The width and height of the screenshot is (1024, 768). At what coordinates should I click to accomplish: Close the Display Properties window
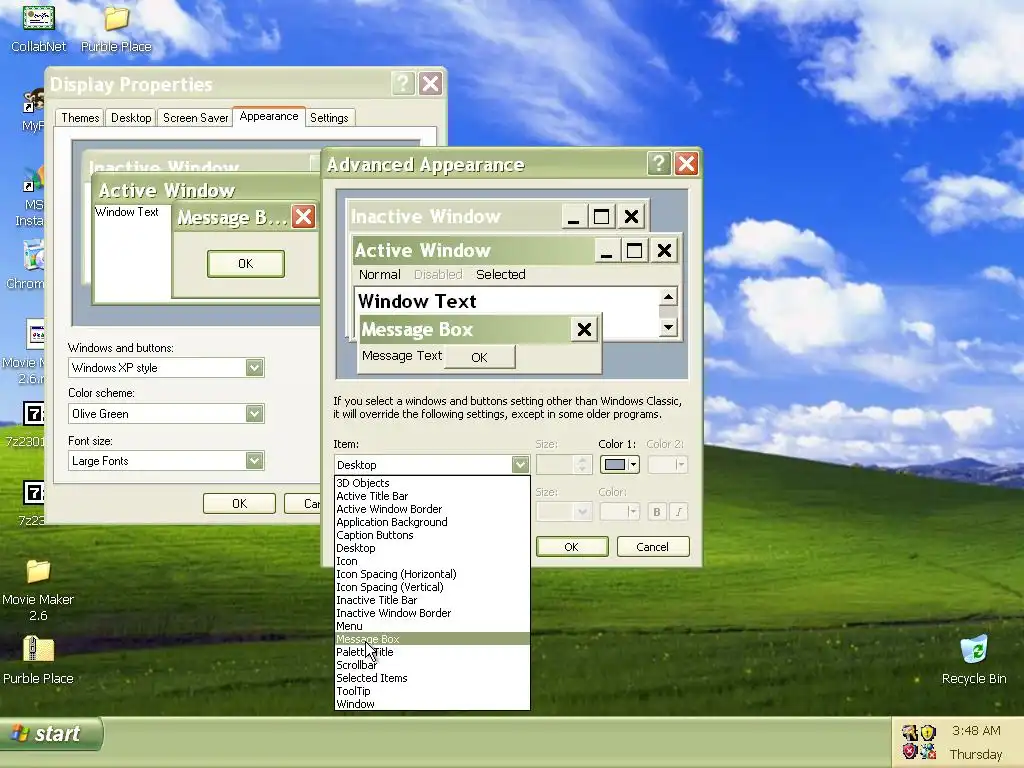click(x=430, y=84)
